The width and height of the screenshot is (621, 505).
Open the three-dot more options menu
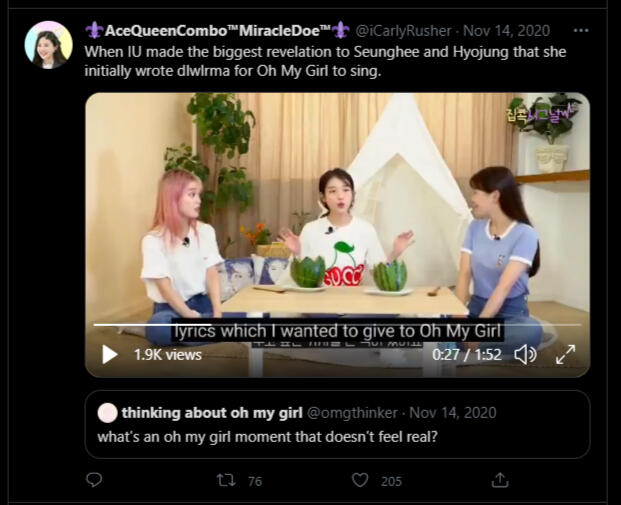pos(581,30)
